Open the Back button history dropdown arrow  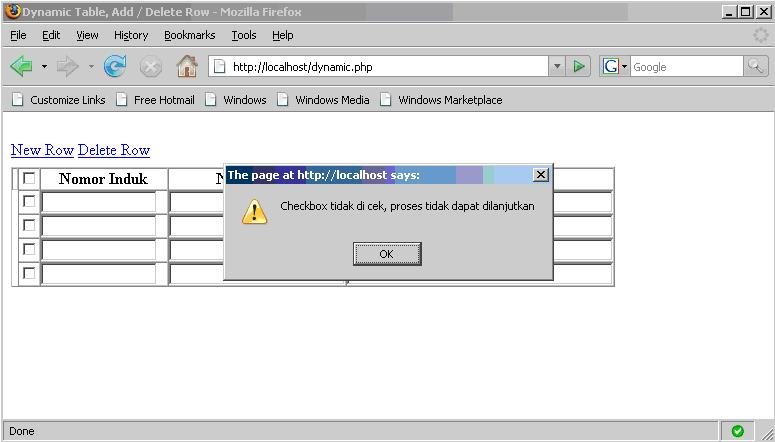click(x=44, y=66)
